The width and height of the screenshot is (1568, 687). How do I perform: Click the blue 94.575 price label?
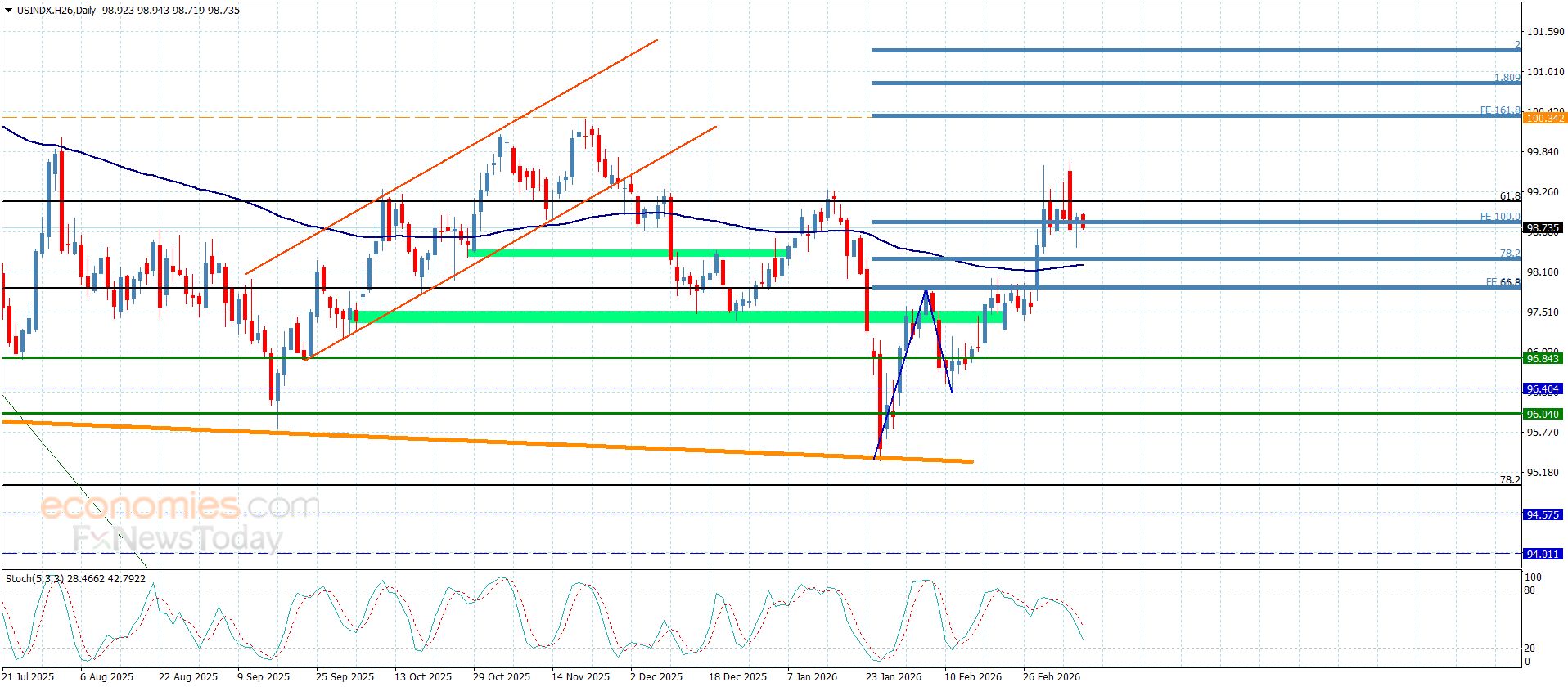coord(1543,514)
